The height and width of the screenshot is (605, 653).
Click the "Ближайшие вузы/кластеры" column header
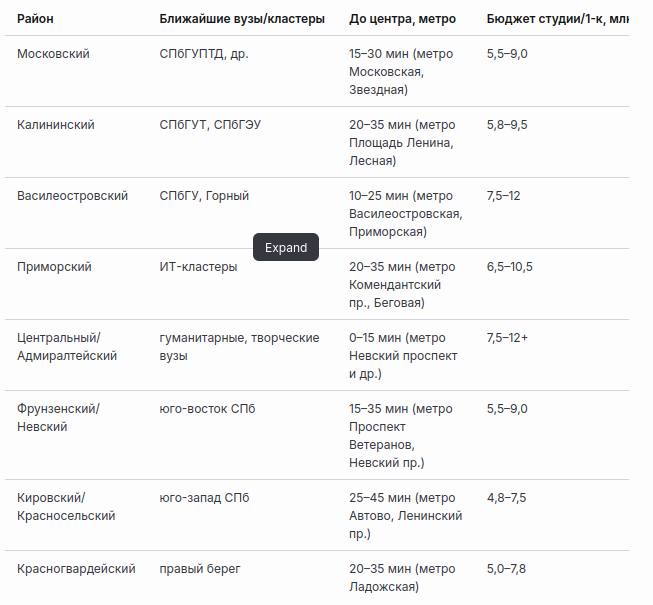[x=242, y=19]
